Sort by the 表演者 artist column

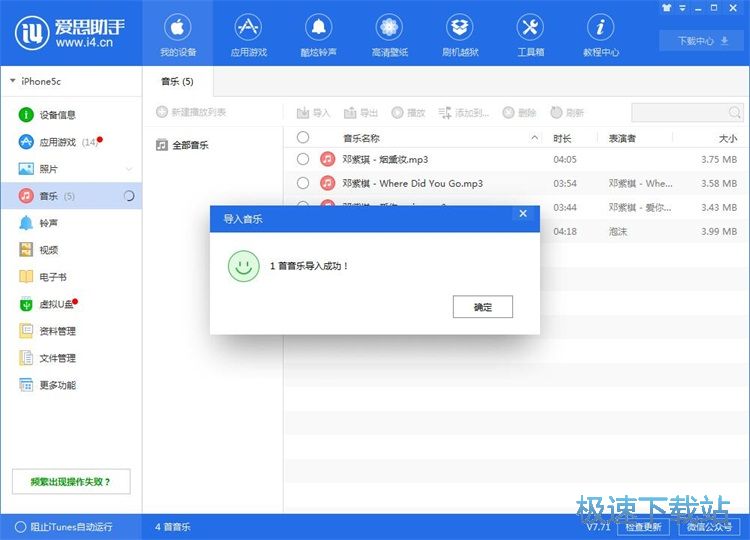622,138
